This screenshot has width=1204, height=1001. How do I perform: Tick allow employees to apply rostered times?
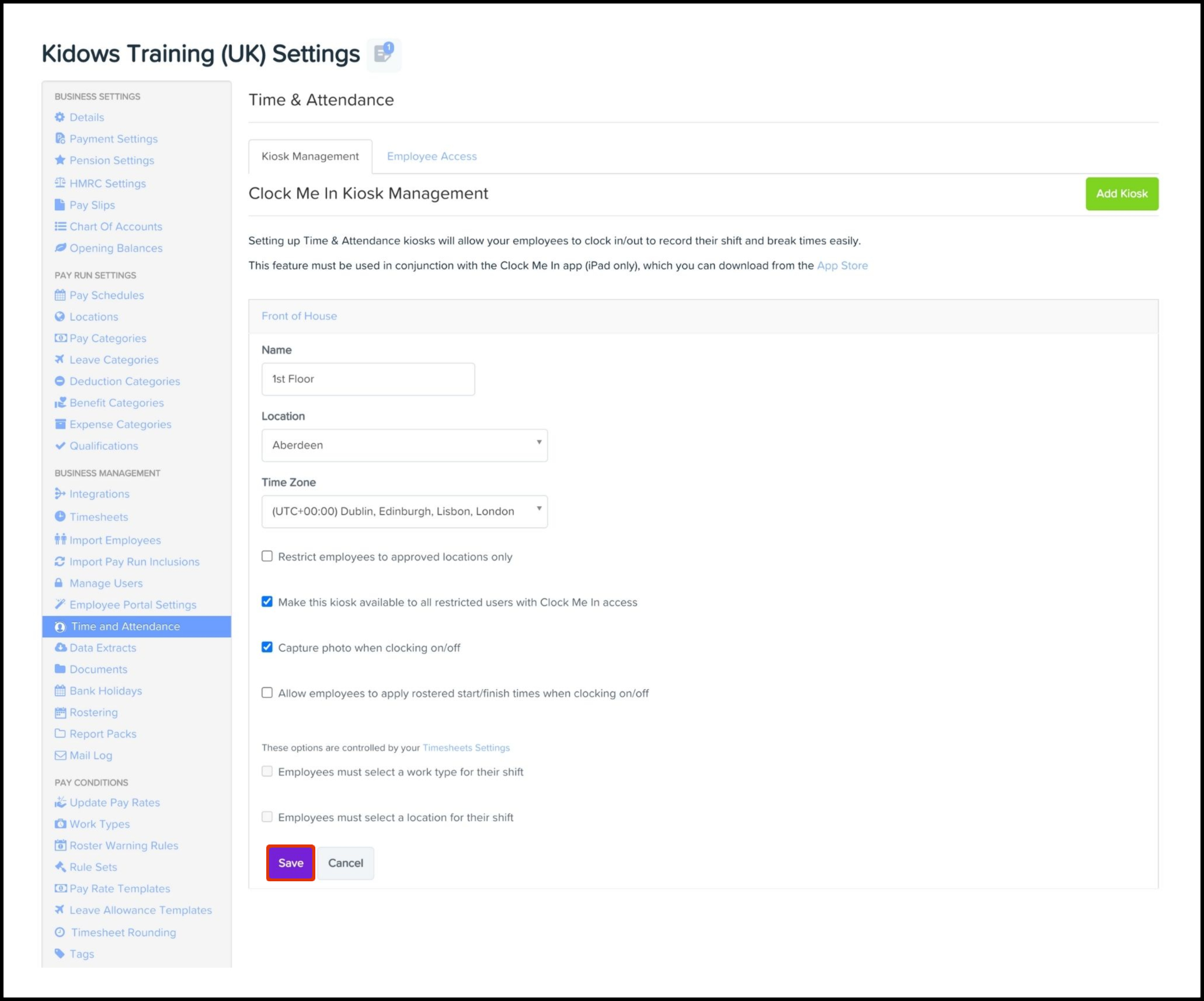(x=267, y=693)
